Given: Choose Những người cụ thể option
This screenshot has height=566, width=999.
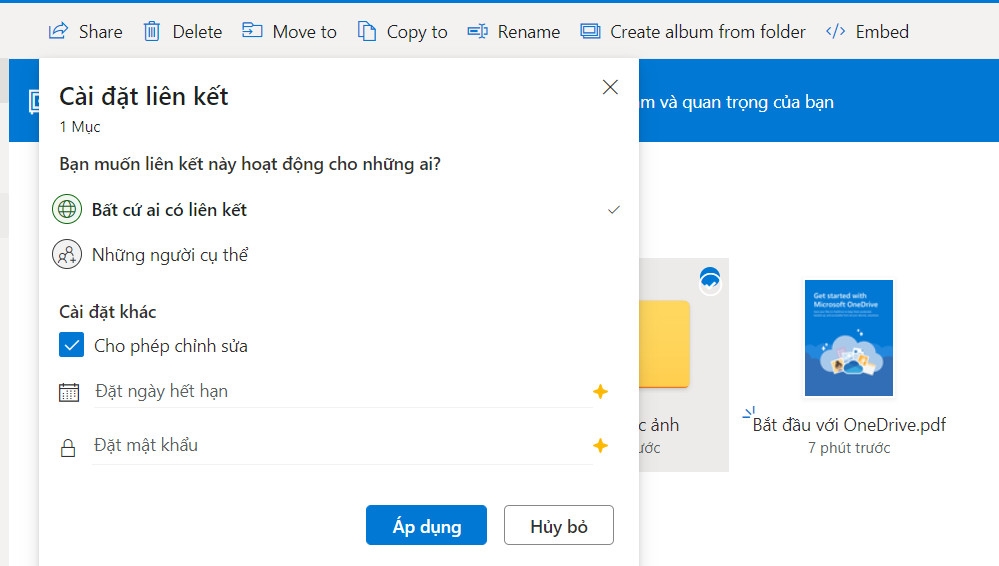Looking at the screenshot, I should click(336, 254).
